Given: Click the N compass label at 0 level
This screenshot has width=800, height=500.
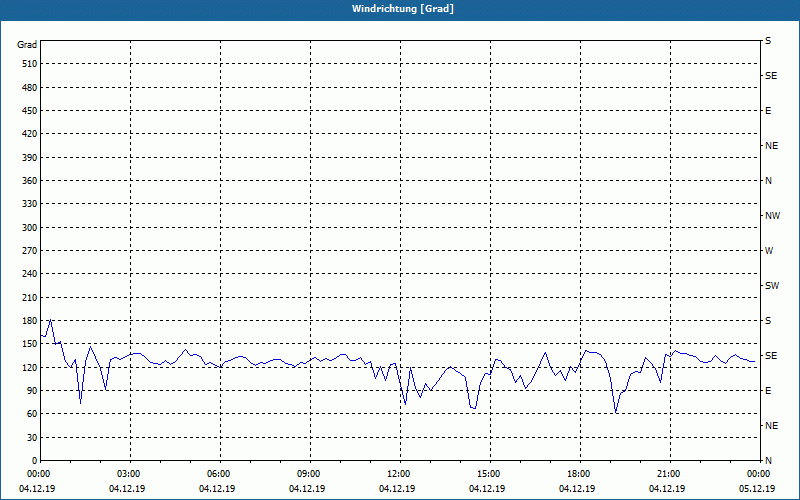Looking at the screenshot, I should [x=768, y=461].
